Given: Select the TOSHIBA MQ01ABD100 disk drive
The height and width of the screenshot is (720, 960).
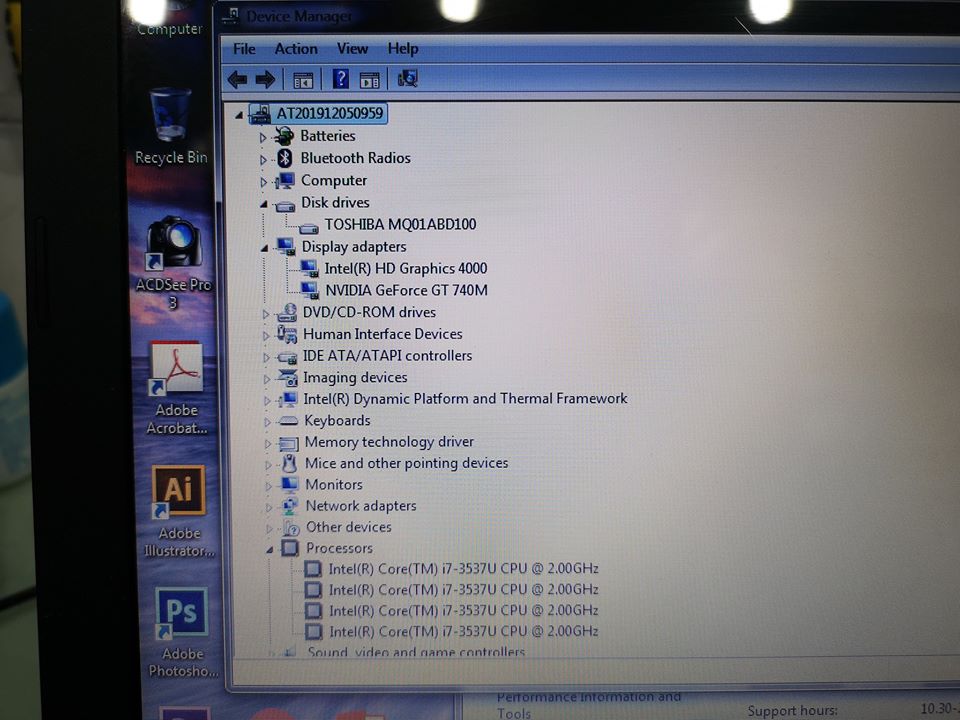Looking at the screenshot, I should (399, 224).
